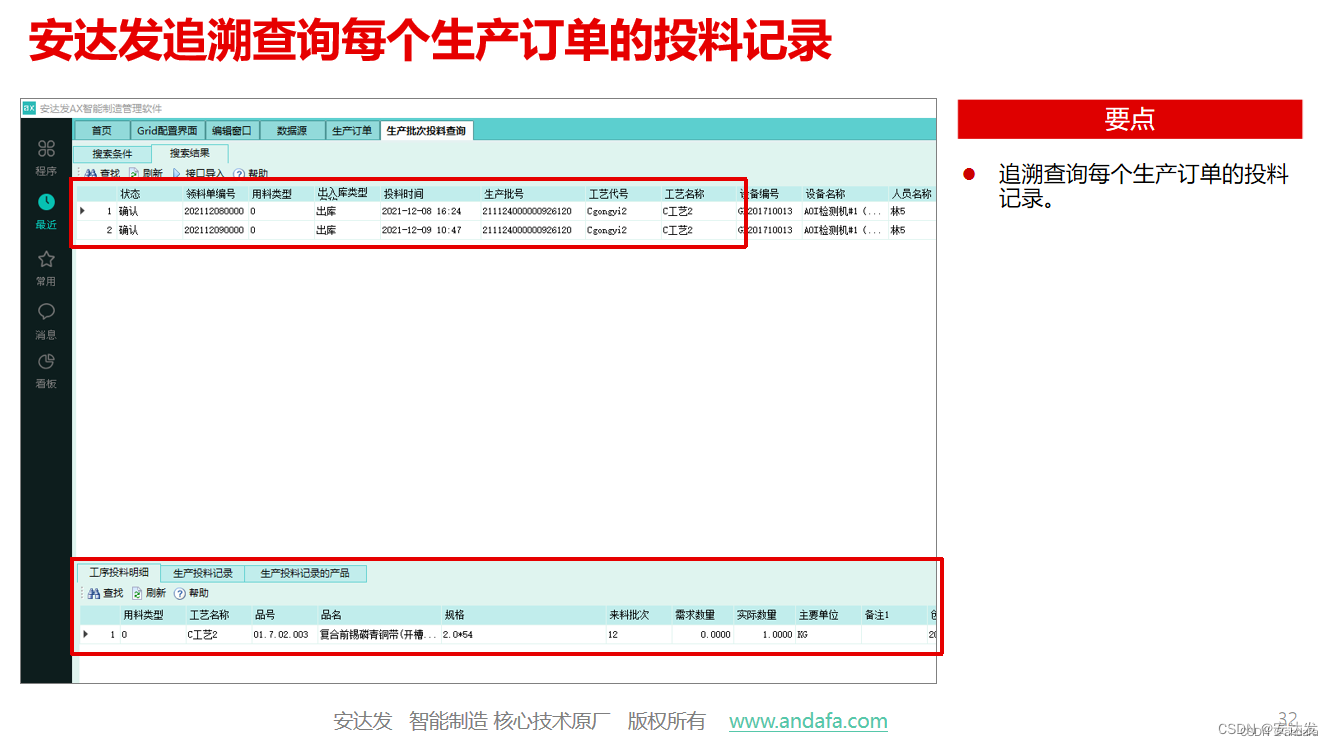Open the www.andafa.com link
The height and width of the screenshot is (746, 1333).
[808, 721]
